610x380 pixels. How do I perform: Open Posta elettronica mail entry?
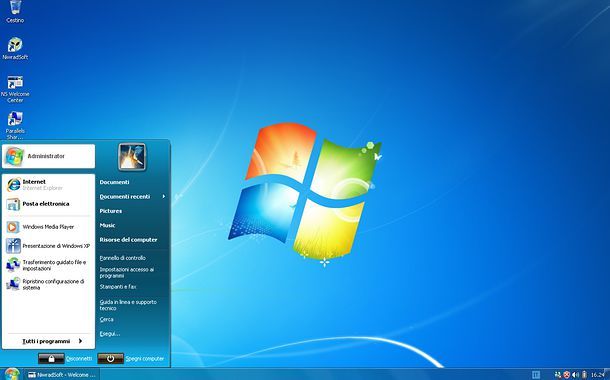(48, 204)
